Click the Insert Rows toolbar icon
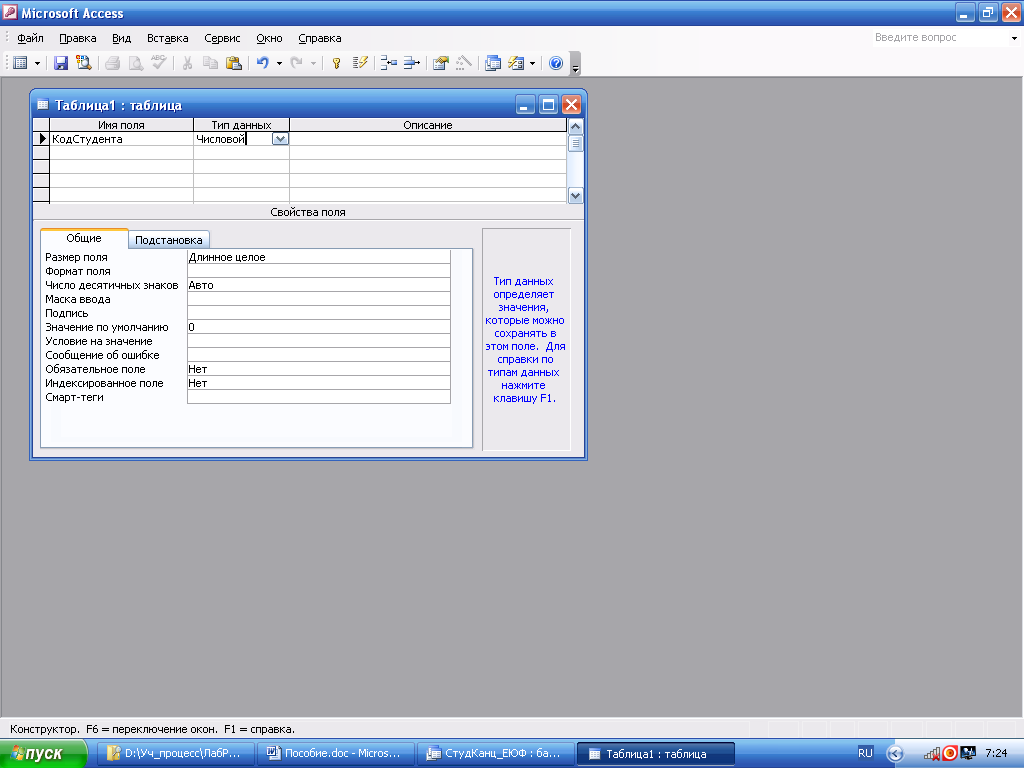1024x768 pixels. pos(389,63)
